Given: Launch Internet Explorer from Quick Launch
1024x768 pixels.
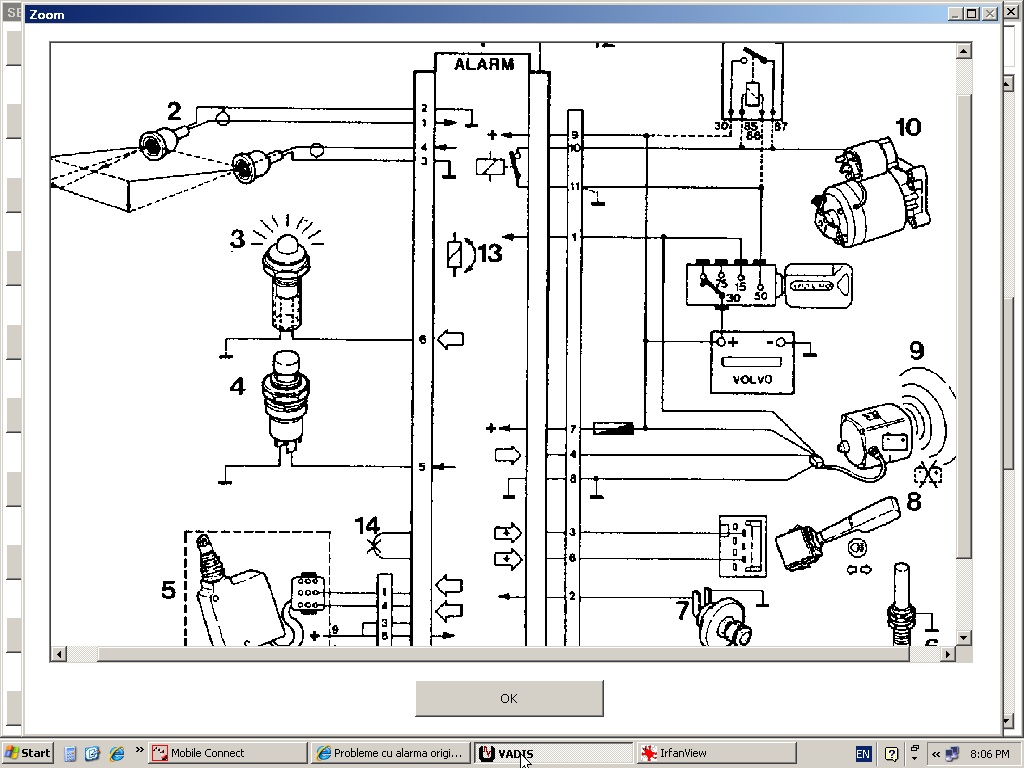Looking at the screenshot, I should pos(116,753).
